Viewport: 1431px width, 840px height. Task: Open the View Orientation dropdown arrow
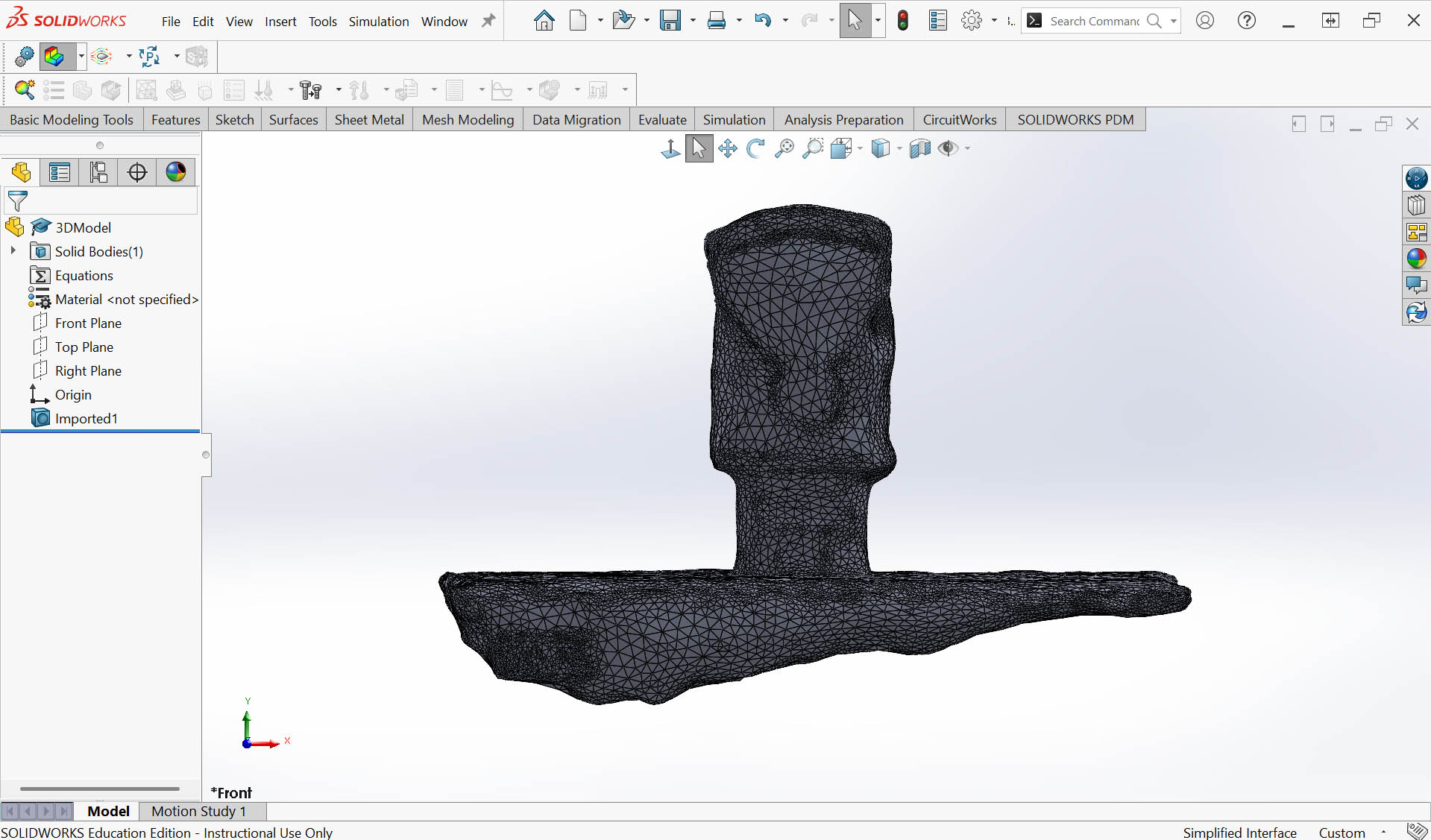(x=860, y=148)
